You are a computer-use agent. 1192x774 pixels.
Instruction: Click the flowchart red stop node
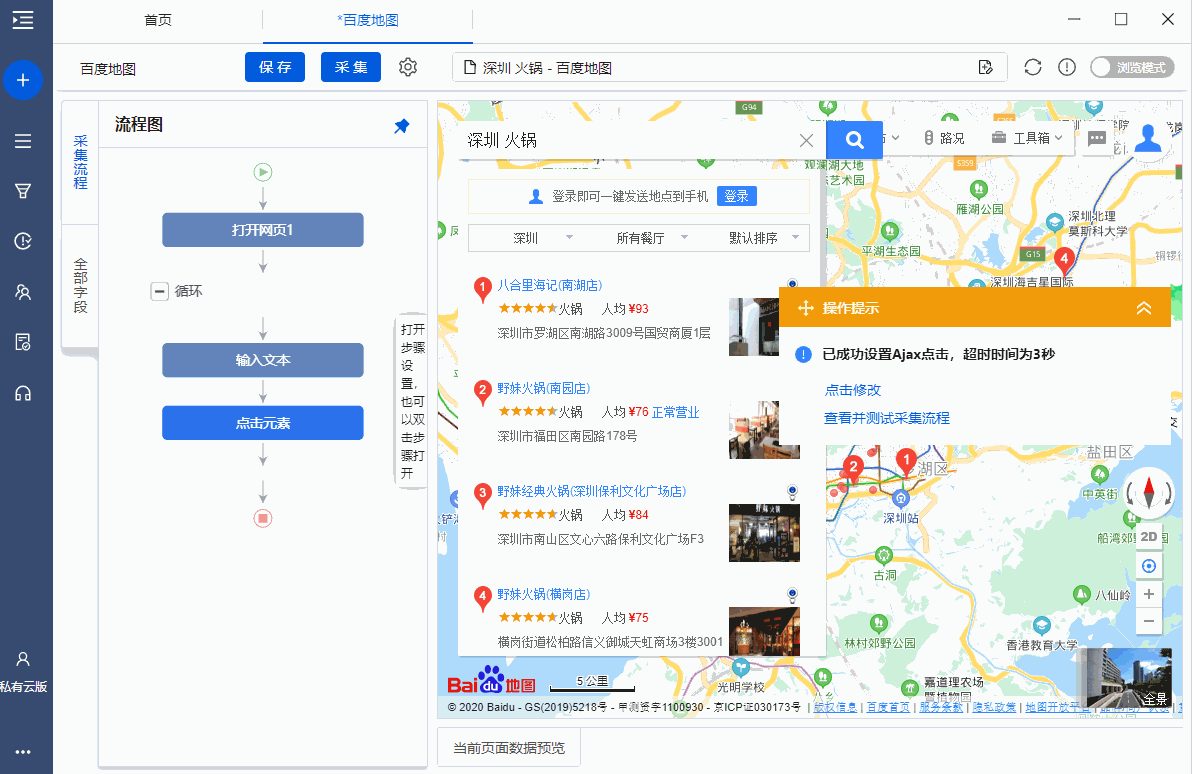(x=263, y=519)
